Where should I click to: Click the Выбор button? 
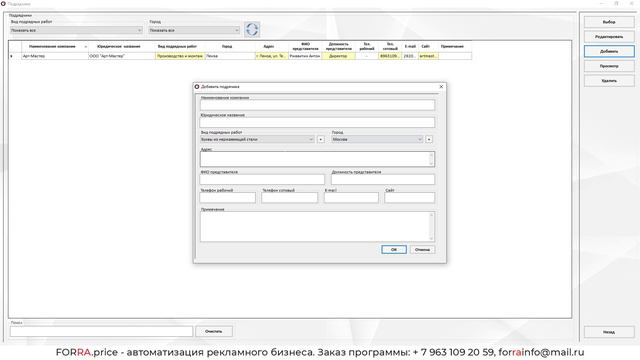(x=609, y=22)
